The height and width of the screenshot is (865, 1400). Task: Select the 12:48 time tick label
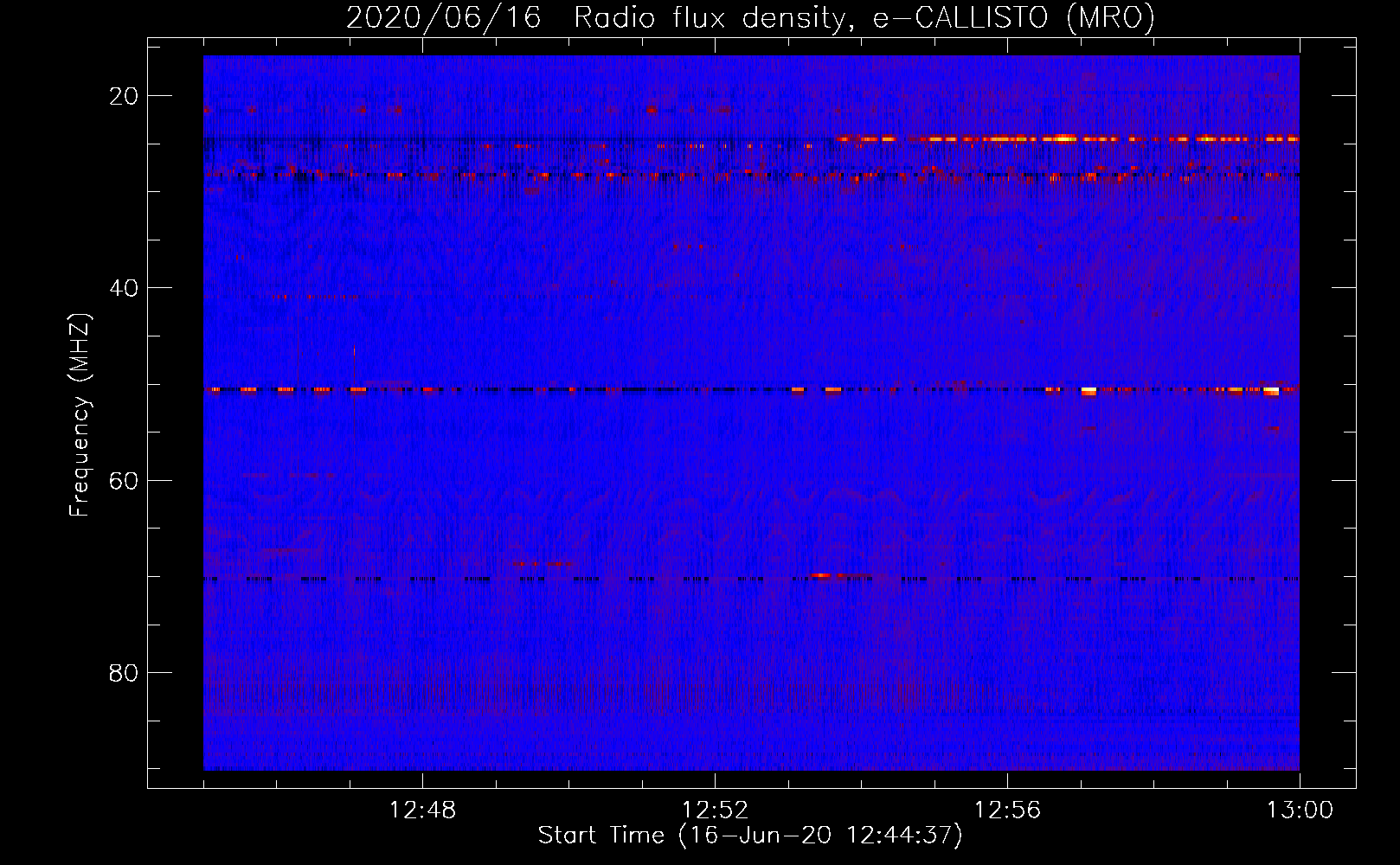[x=423, y=811]
